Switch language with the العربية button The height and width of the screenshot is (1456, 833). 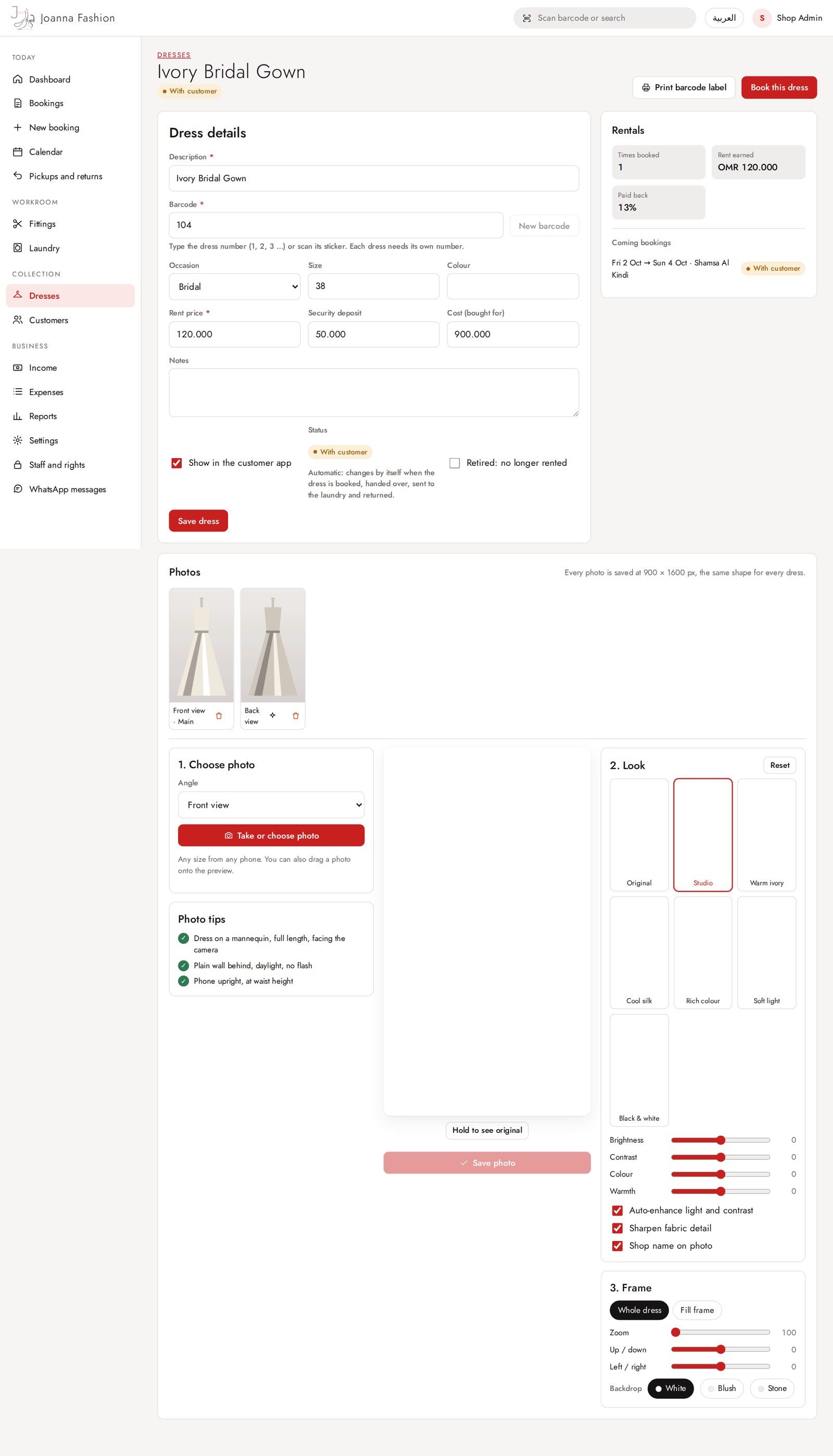[724, 18]
